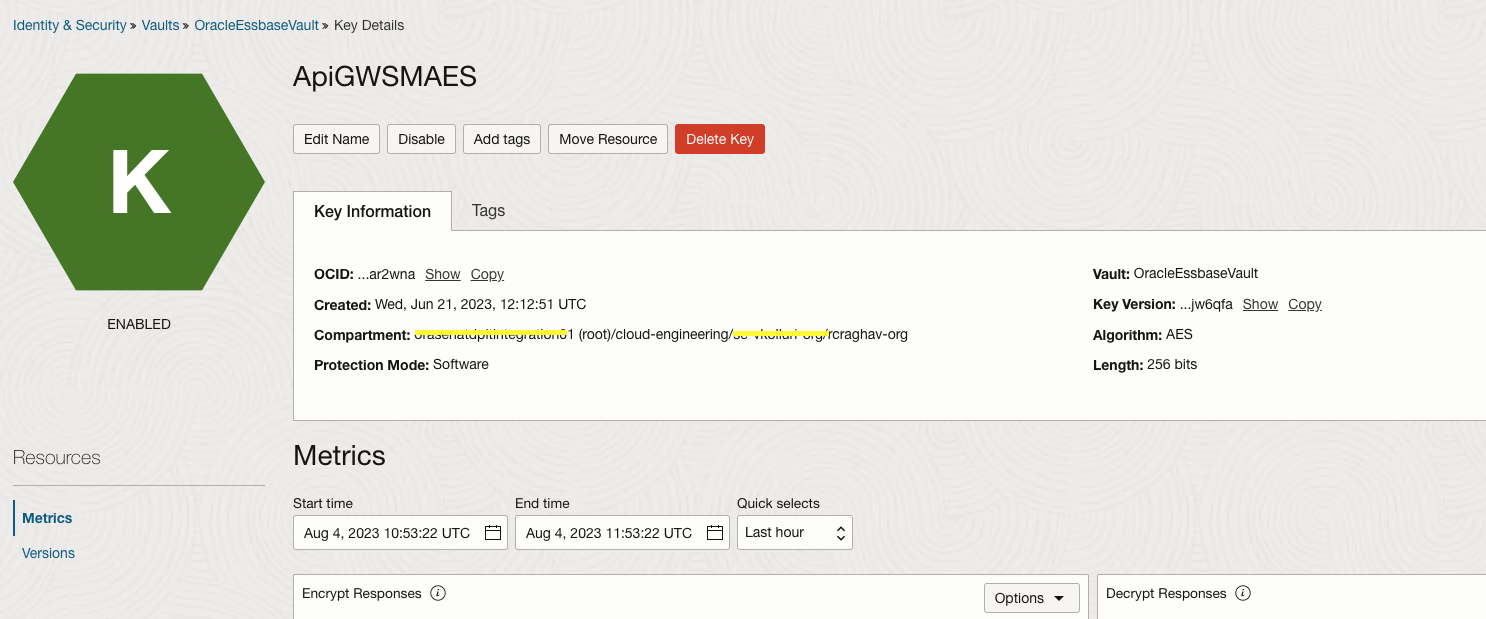Show info for Decrypt Responses chart
The height and width of the screenshot is (619, 1486).
pyautogui.click(x=1243, y=593)
